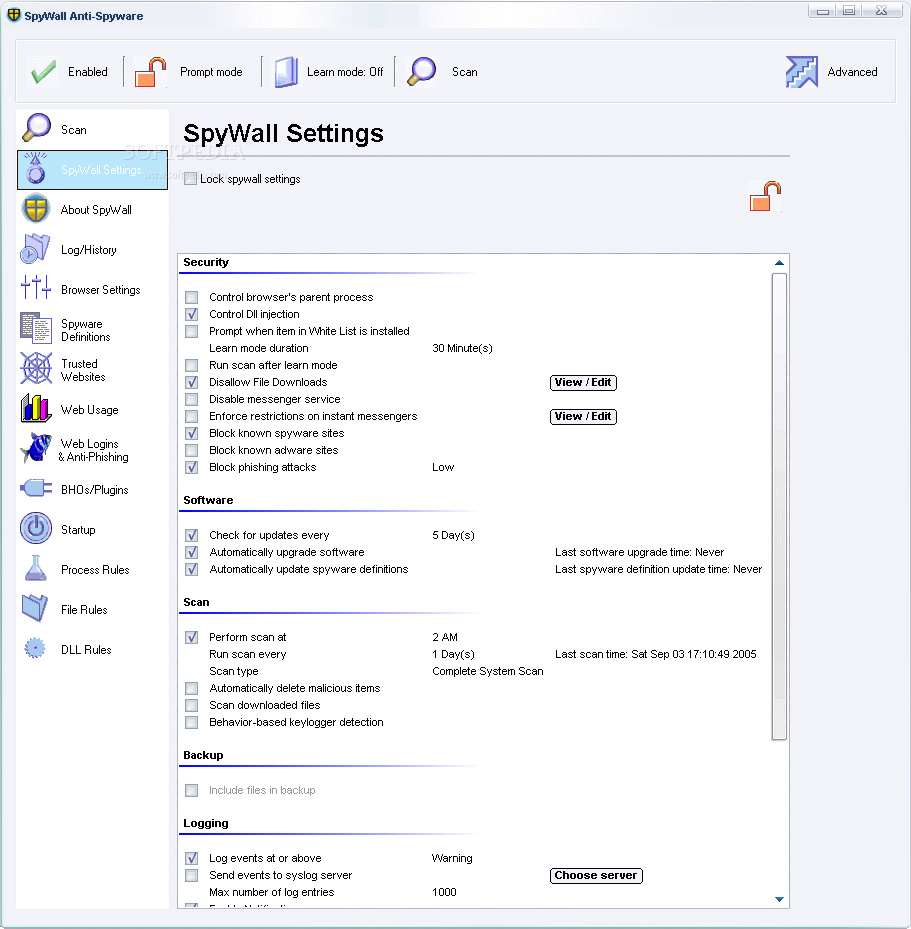The height and width of the screenshot is (929, 911).
Task: Select DLL Rules label in sidebar
Action: click(x=86, y=650)
